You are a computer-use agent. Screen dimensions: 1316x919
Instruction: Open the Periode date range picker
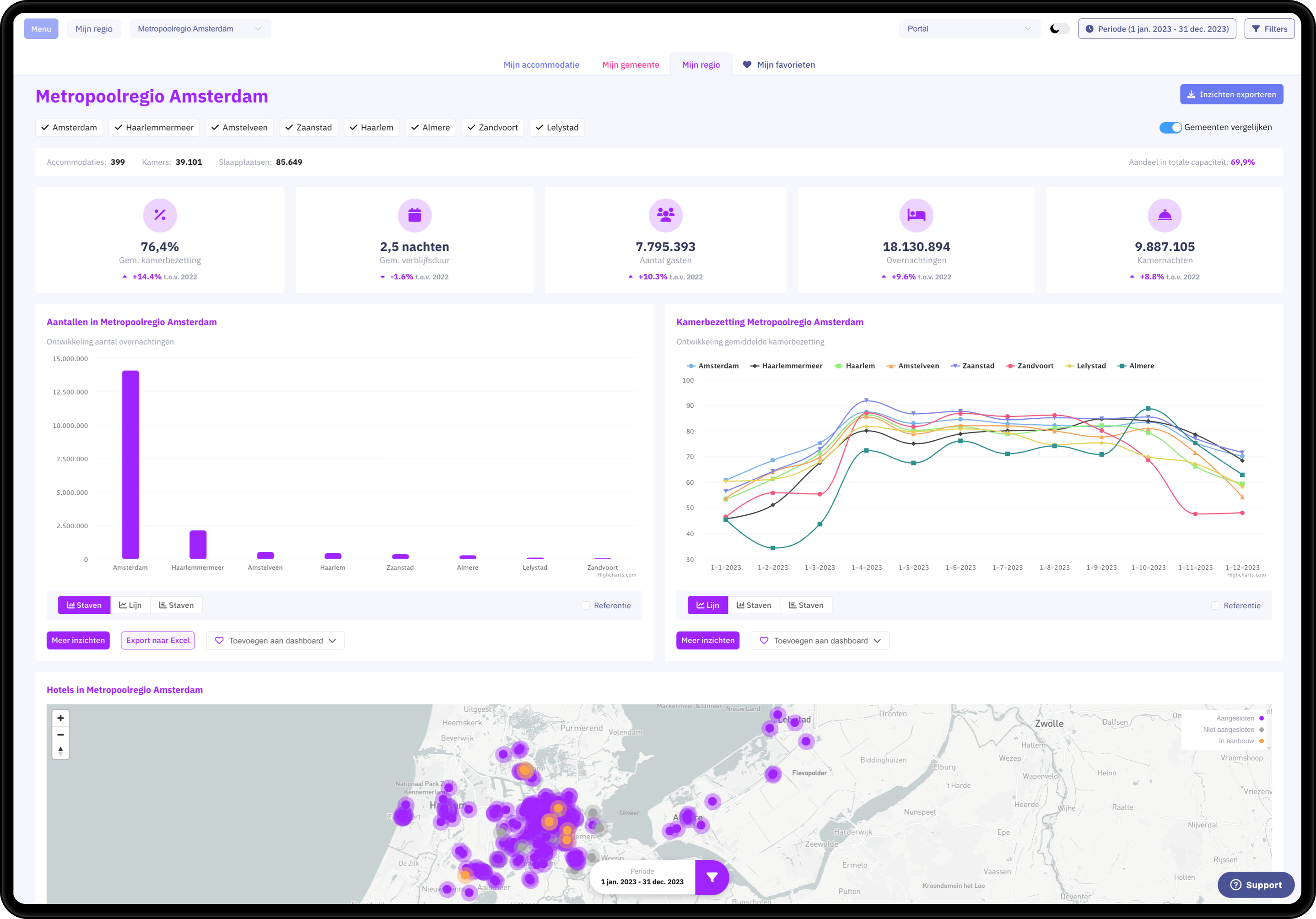pos(1157,29)
